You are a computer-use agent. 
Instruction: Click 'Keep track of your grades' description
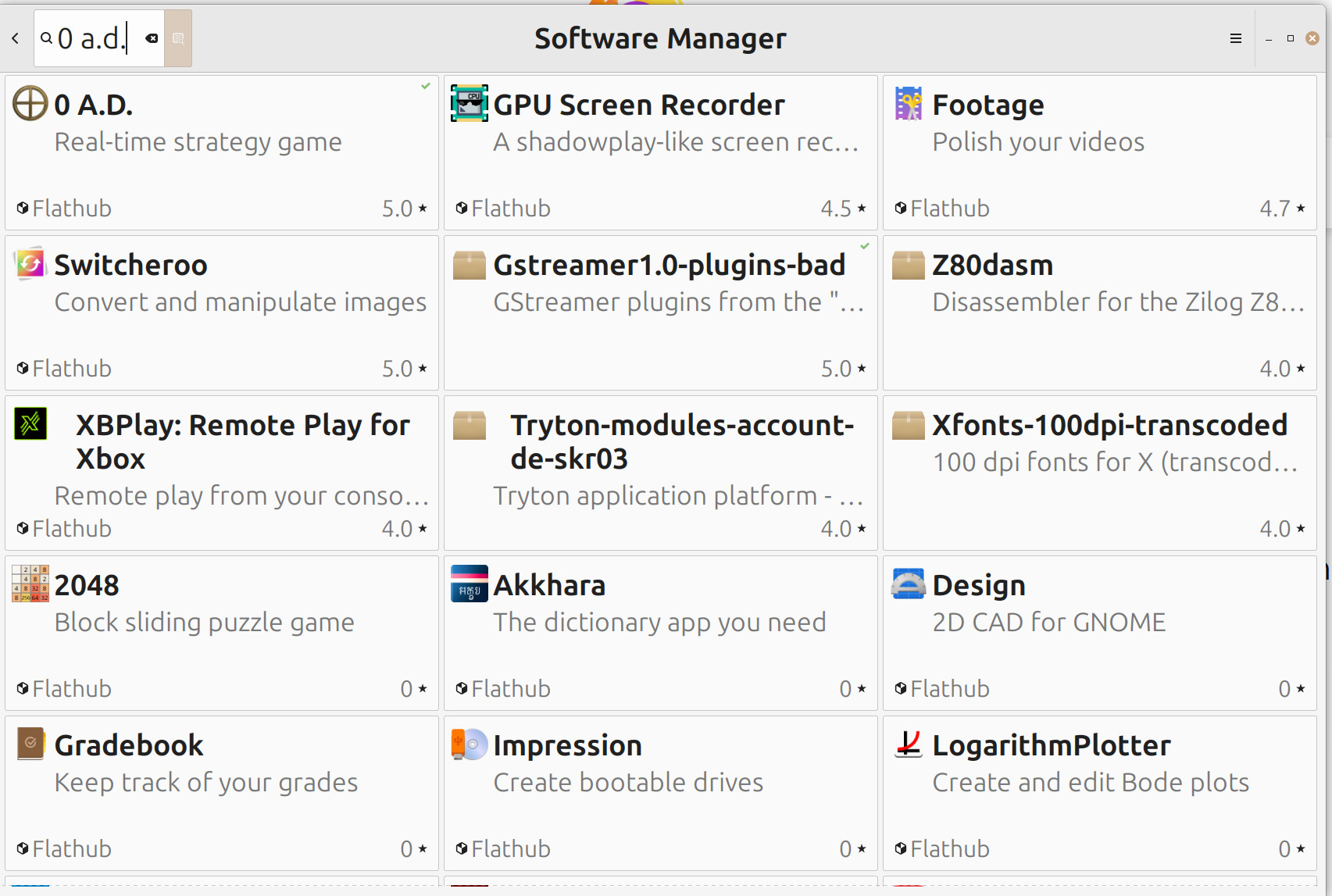(206, 783)
